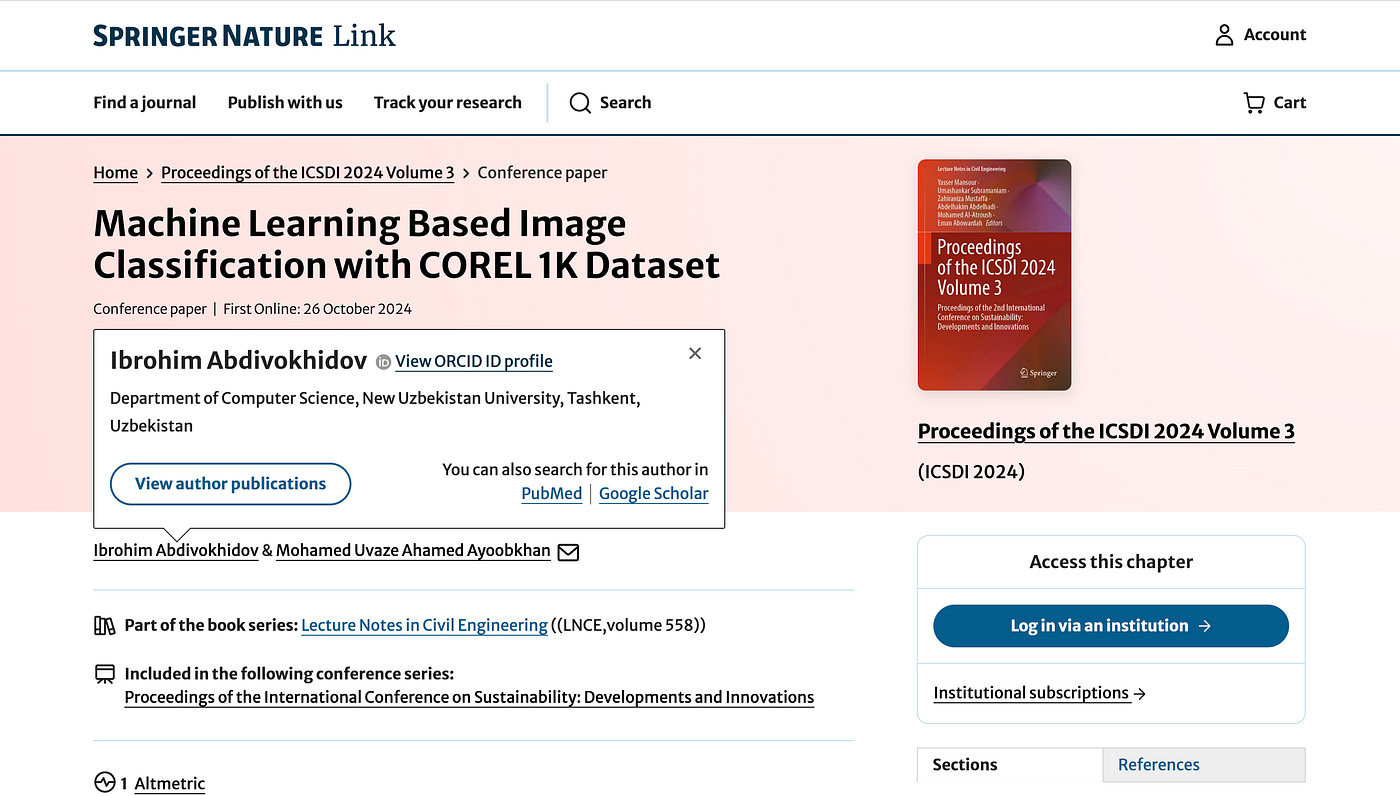Switch to the References tab
This screenshot has width=1400, height=796.
(x=1158, y=765)
